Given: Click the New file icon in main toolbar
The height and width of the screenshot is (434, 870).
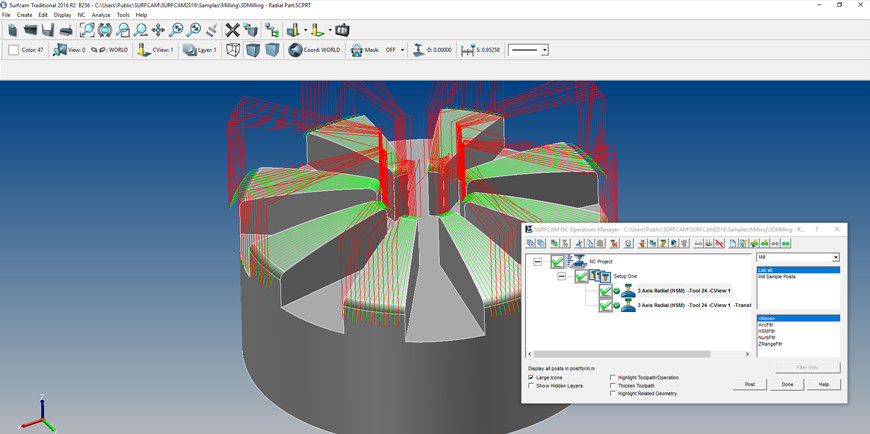Looking at the screenshot, I should [x=12, y=30].
